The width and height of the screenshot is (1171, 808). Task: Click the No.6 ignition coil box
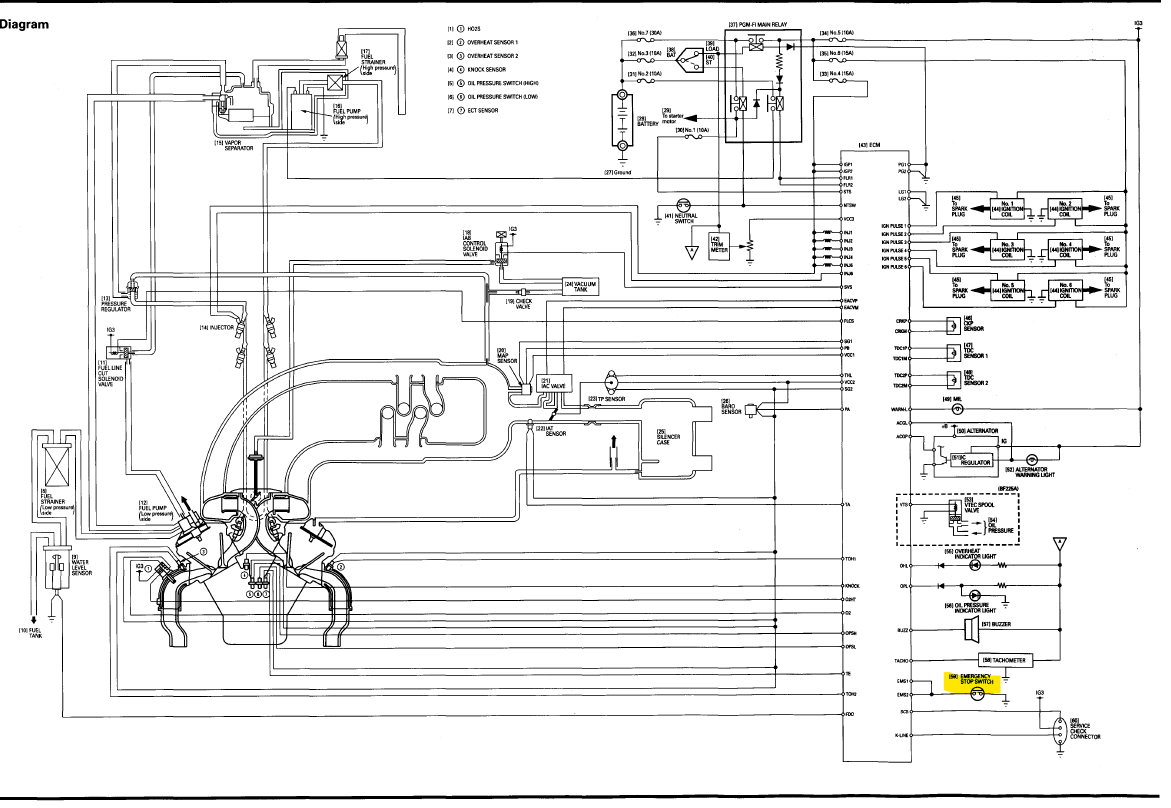(x=1065, y=290)
